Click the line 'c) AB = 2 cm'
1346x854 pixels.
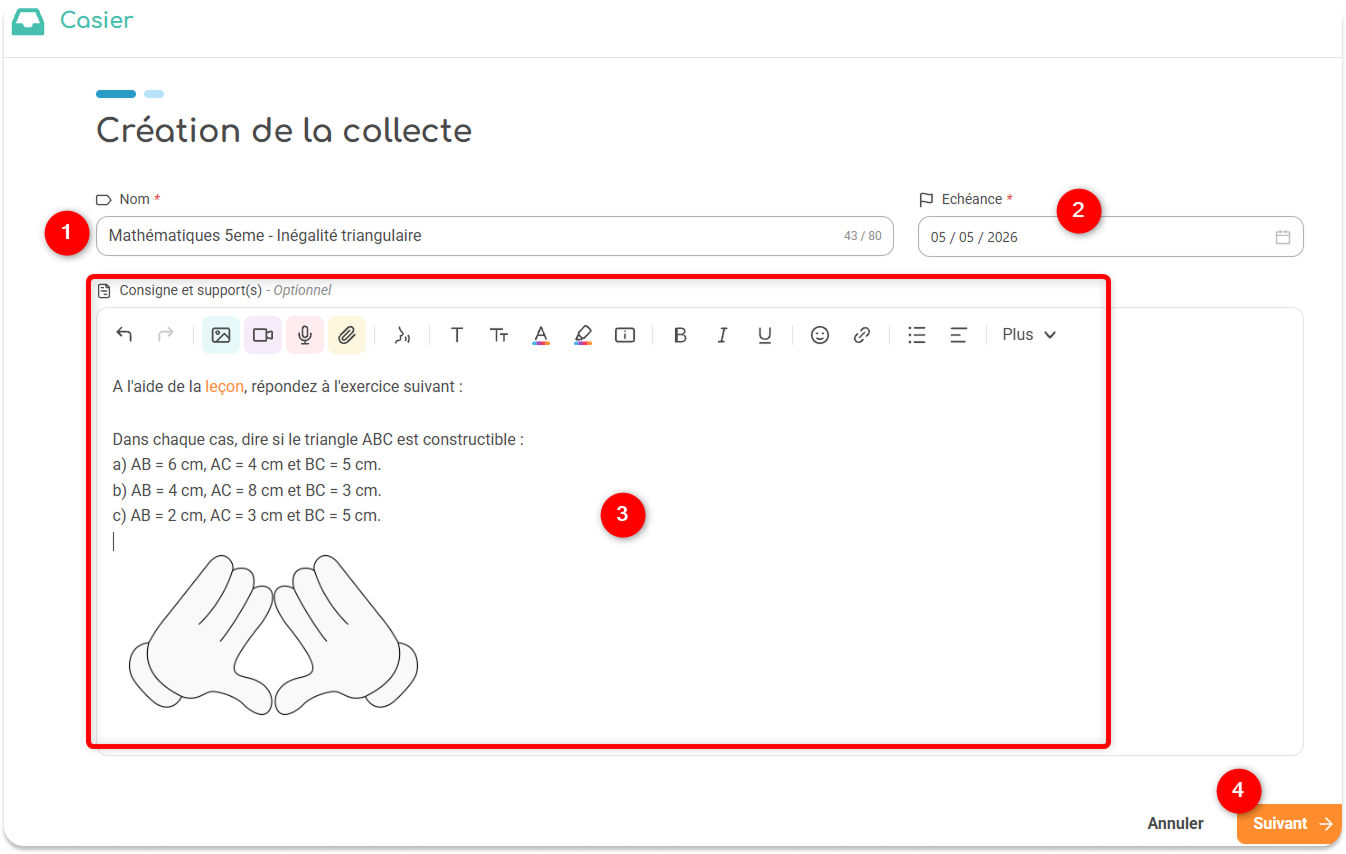coord(247,516)
